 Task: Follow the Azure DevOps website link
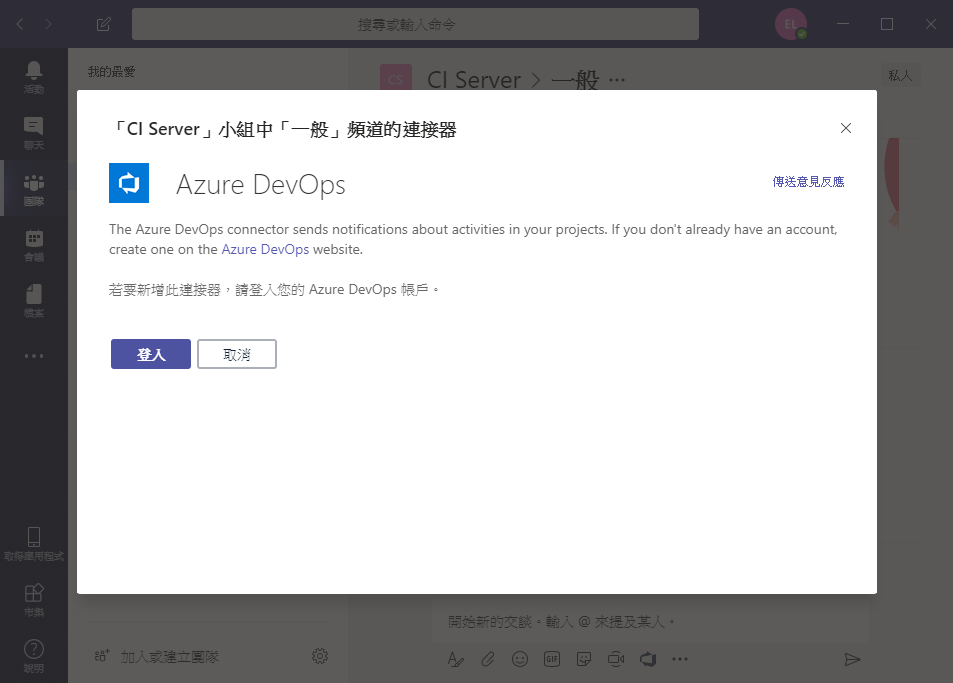point(265,249)
